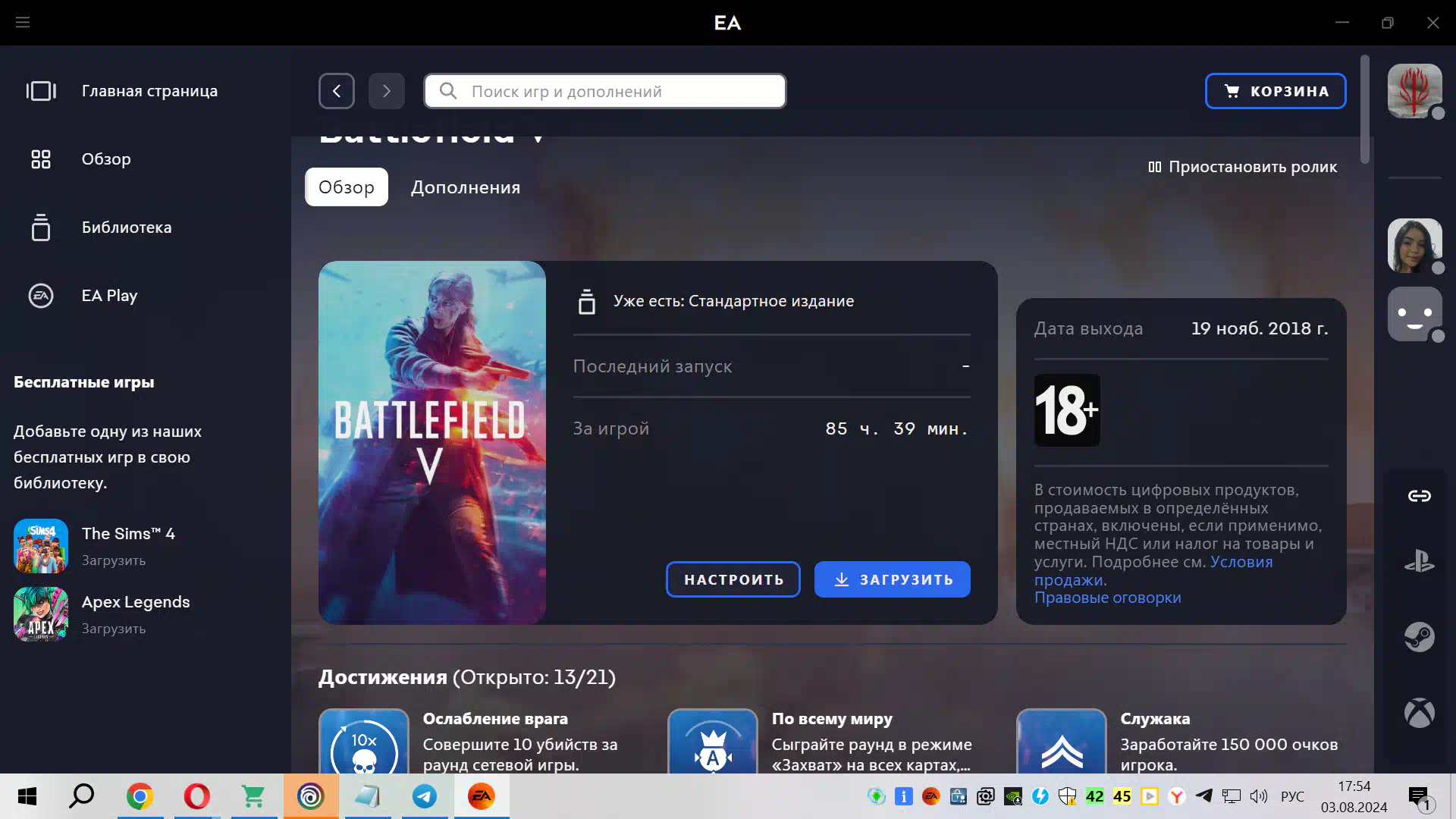Click the 18+ age rating badge
Viewport: 1456px width, 819px height.
pos(1067,410)
